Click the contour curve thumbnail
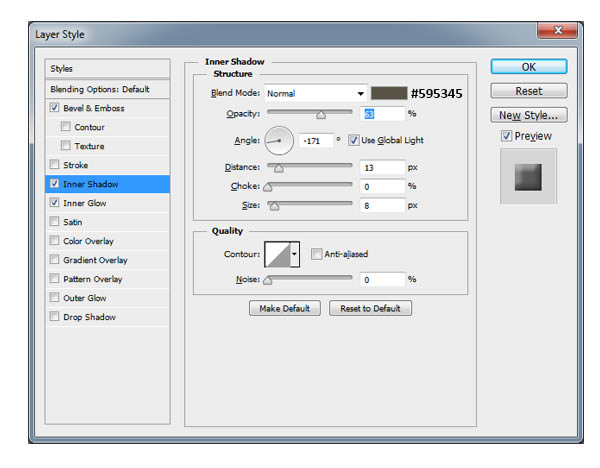This screenshot has width=600, height=468. (277, 254)
